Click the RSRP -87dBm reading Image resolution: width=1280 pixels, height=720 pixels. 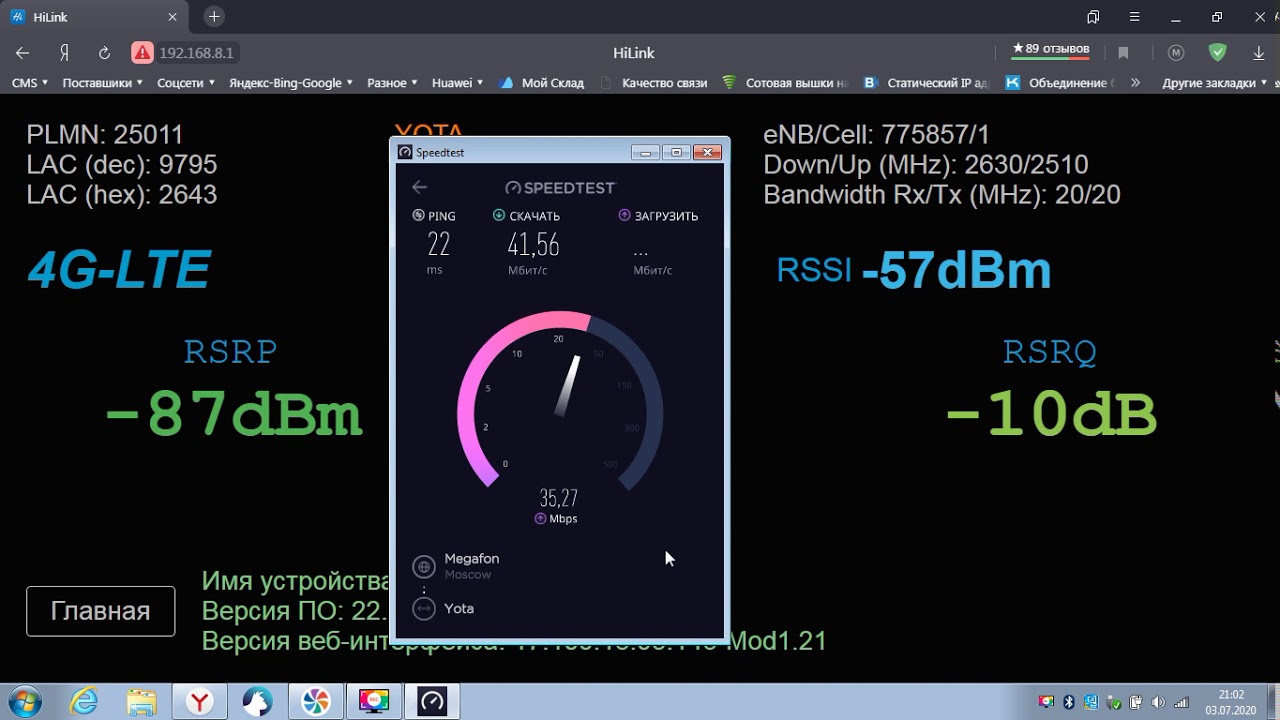[232, 416]
